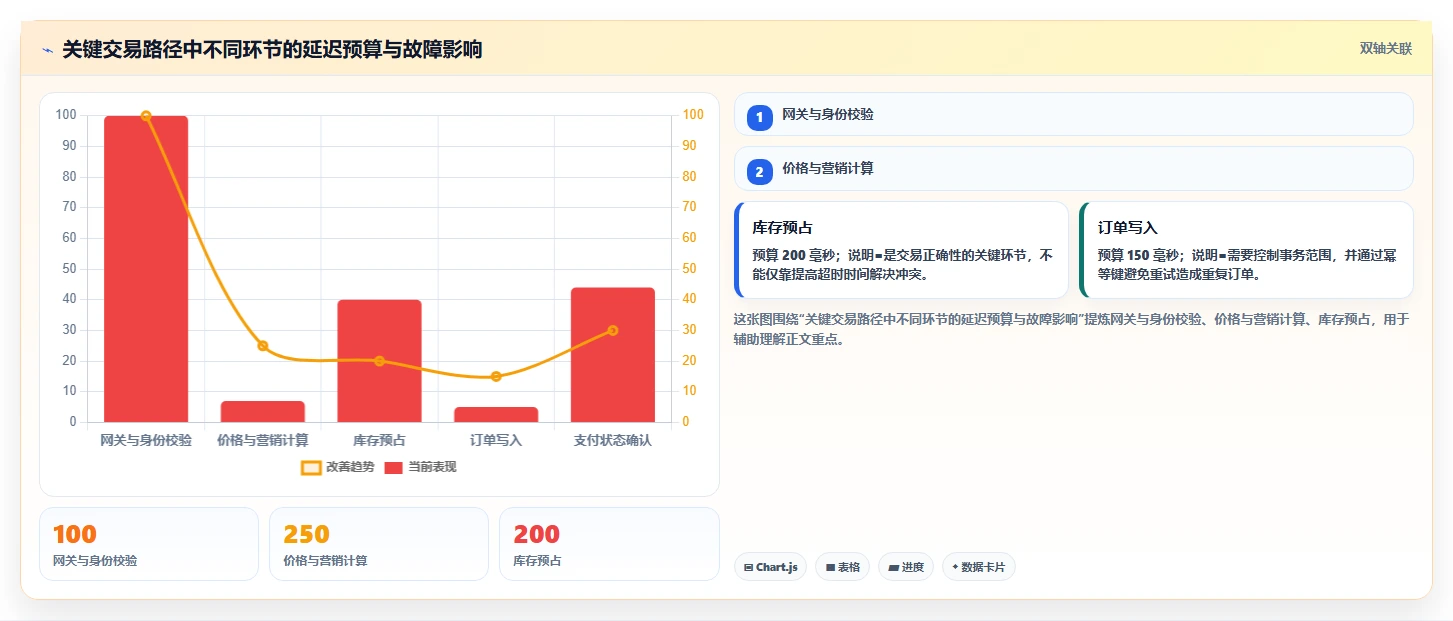Click the 双轴关联 label in header

1385,49
